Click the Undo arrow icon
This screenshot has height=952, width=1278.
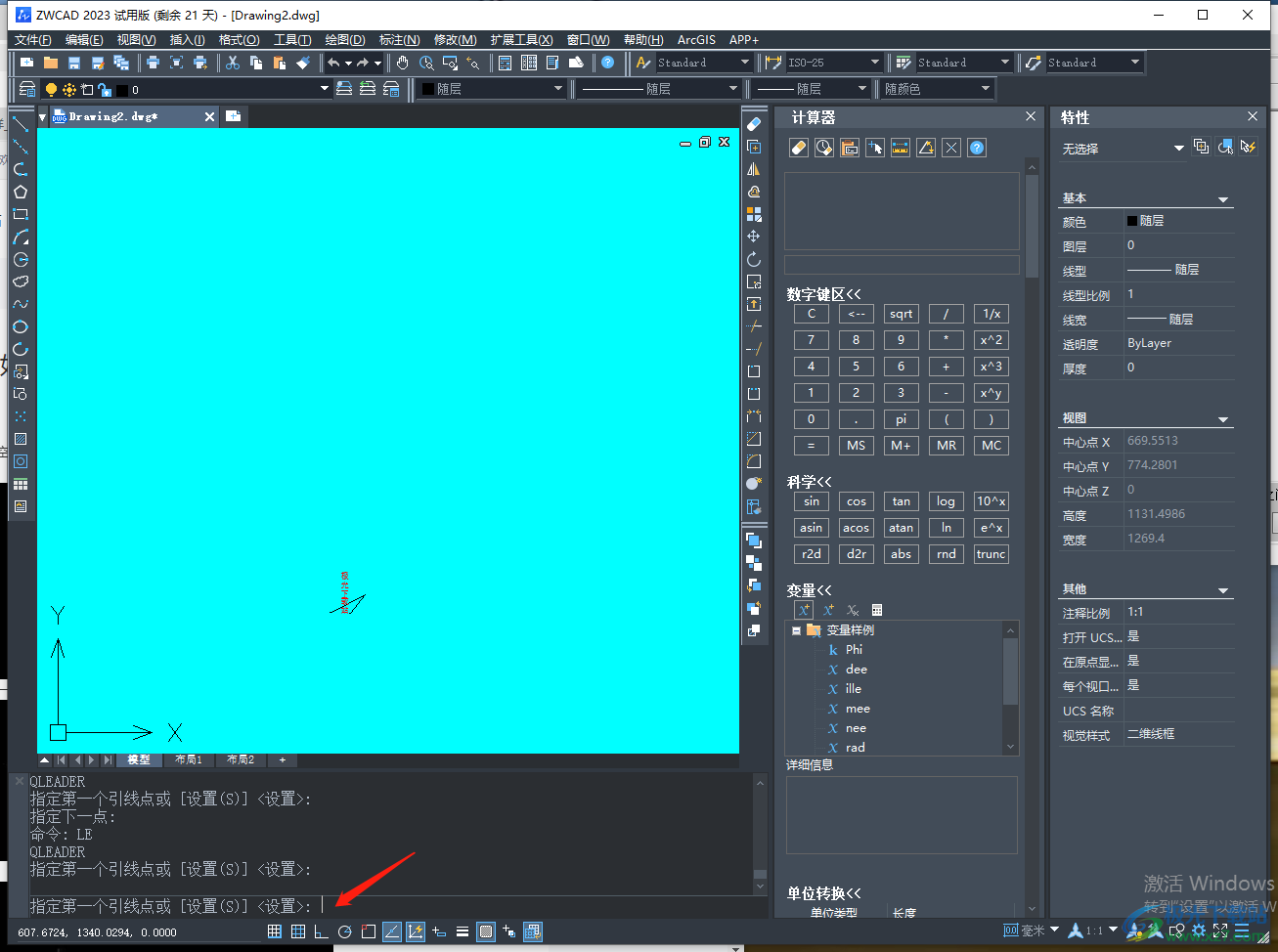coord(333,63)
